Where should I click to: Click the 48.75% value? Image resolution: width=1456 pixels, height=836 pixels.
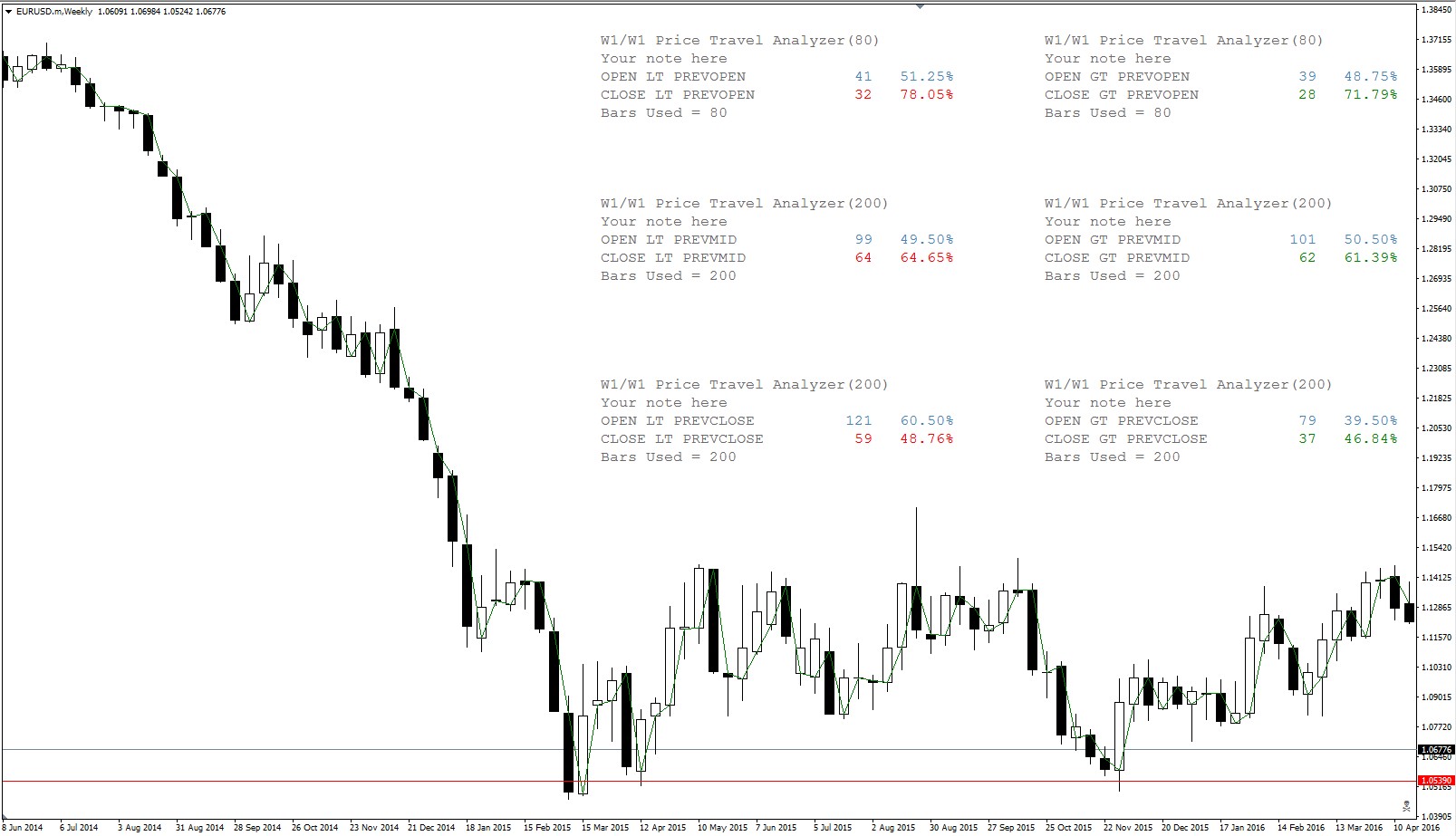pyautogui.click(x=1371, y=77)
